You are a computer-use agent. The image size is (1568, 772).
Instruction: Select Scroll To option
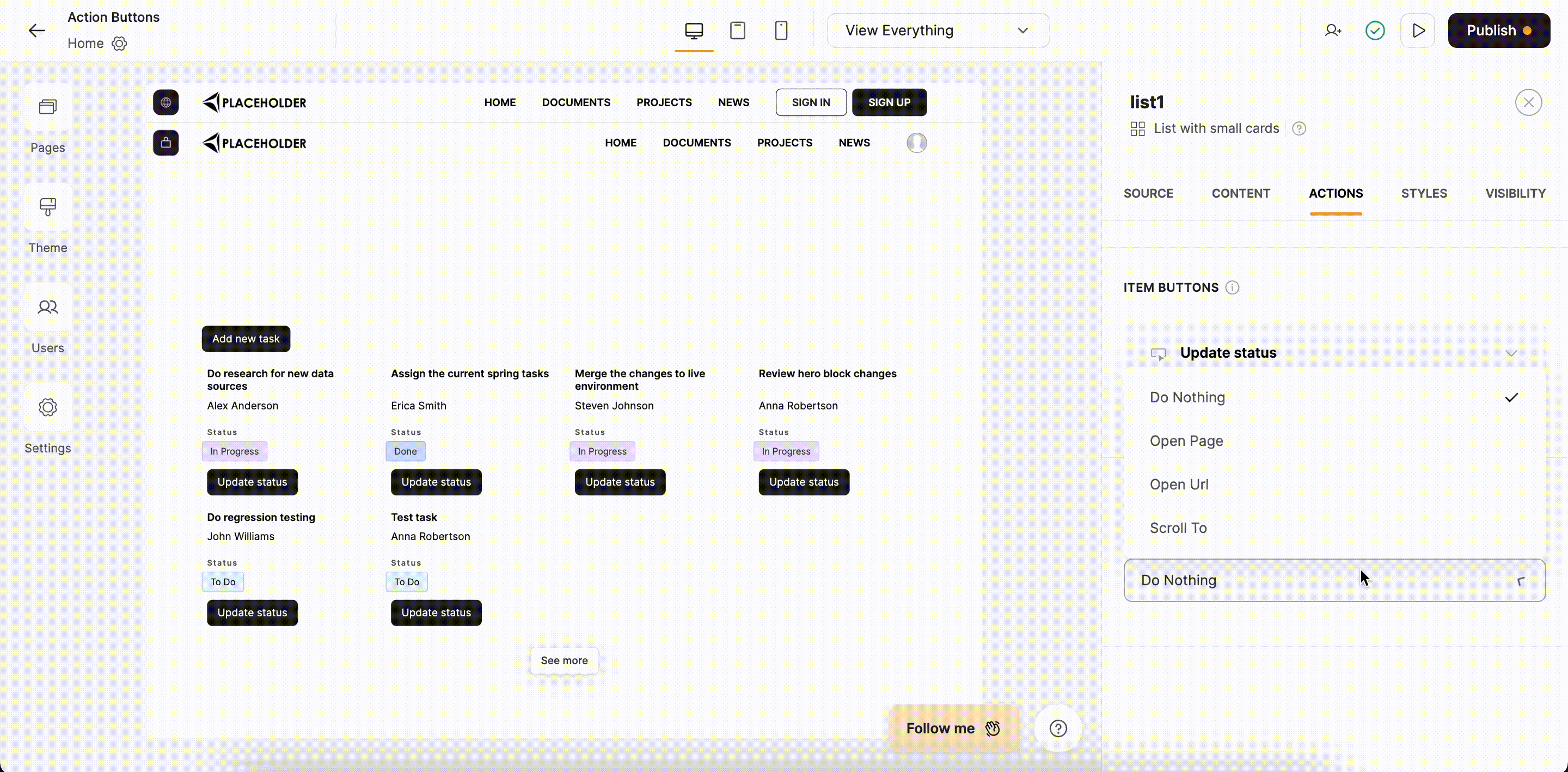tap(1178, 528)
